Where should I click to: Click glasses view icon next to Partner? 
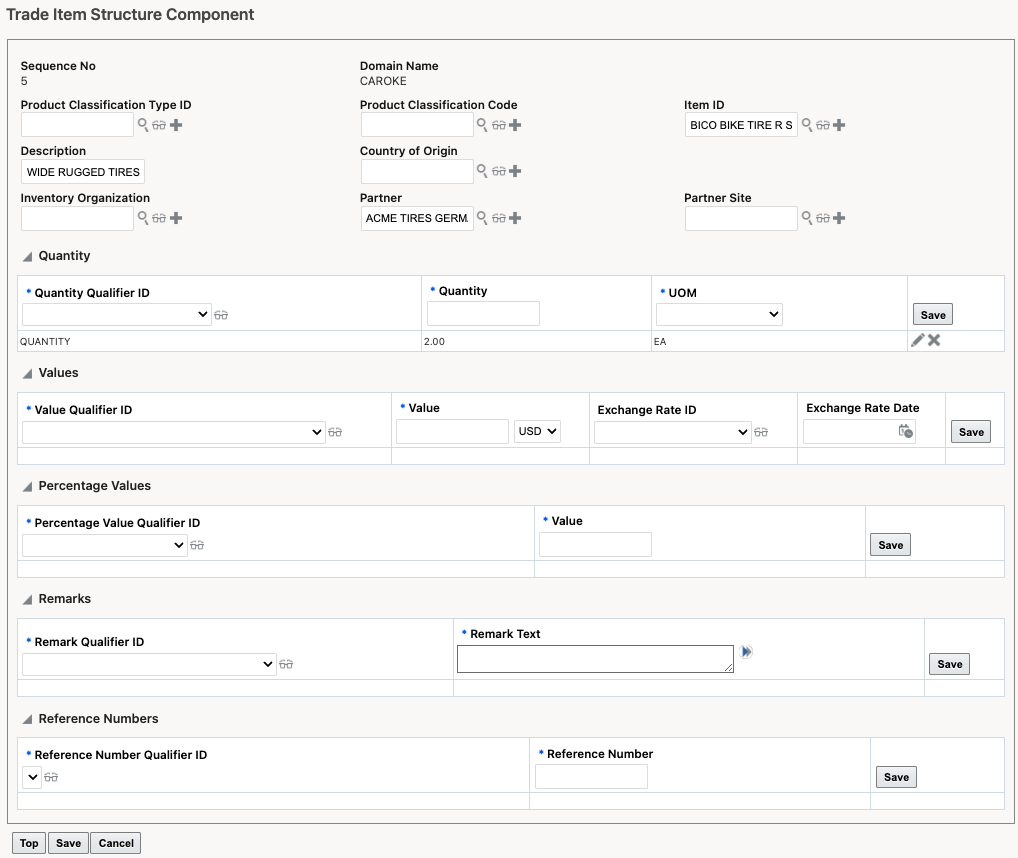tap(499, 218)
